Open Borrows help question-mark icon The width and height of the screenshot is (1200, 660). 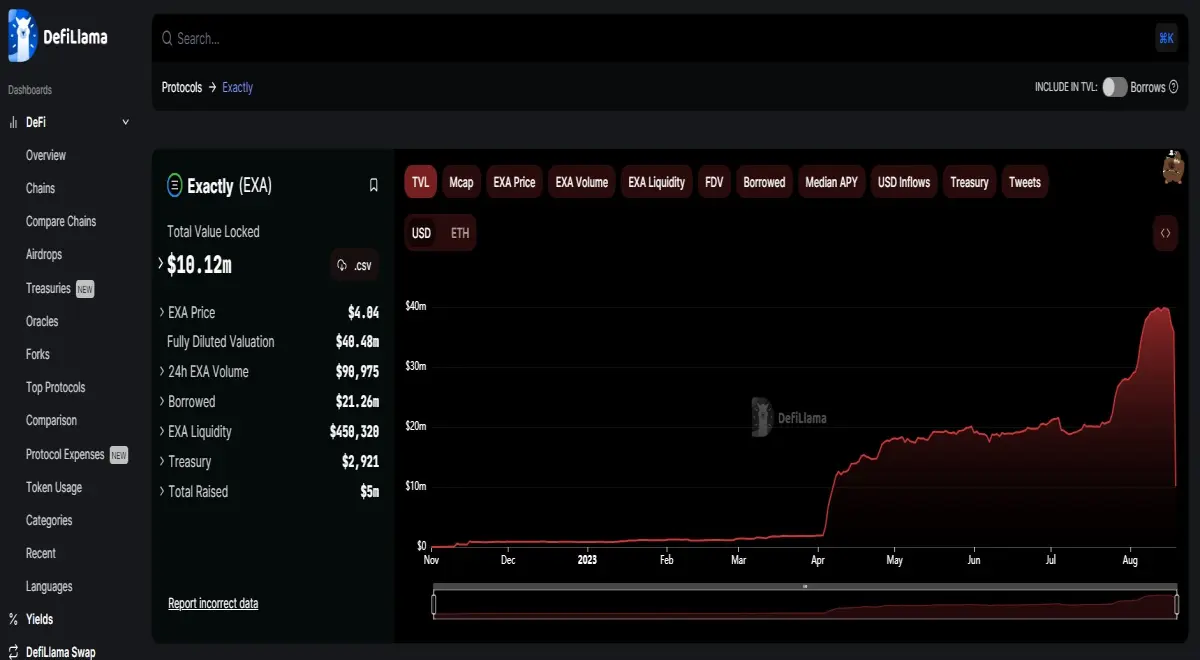tap(1174, 88)
